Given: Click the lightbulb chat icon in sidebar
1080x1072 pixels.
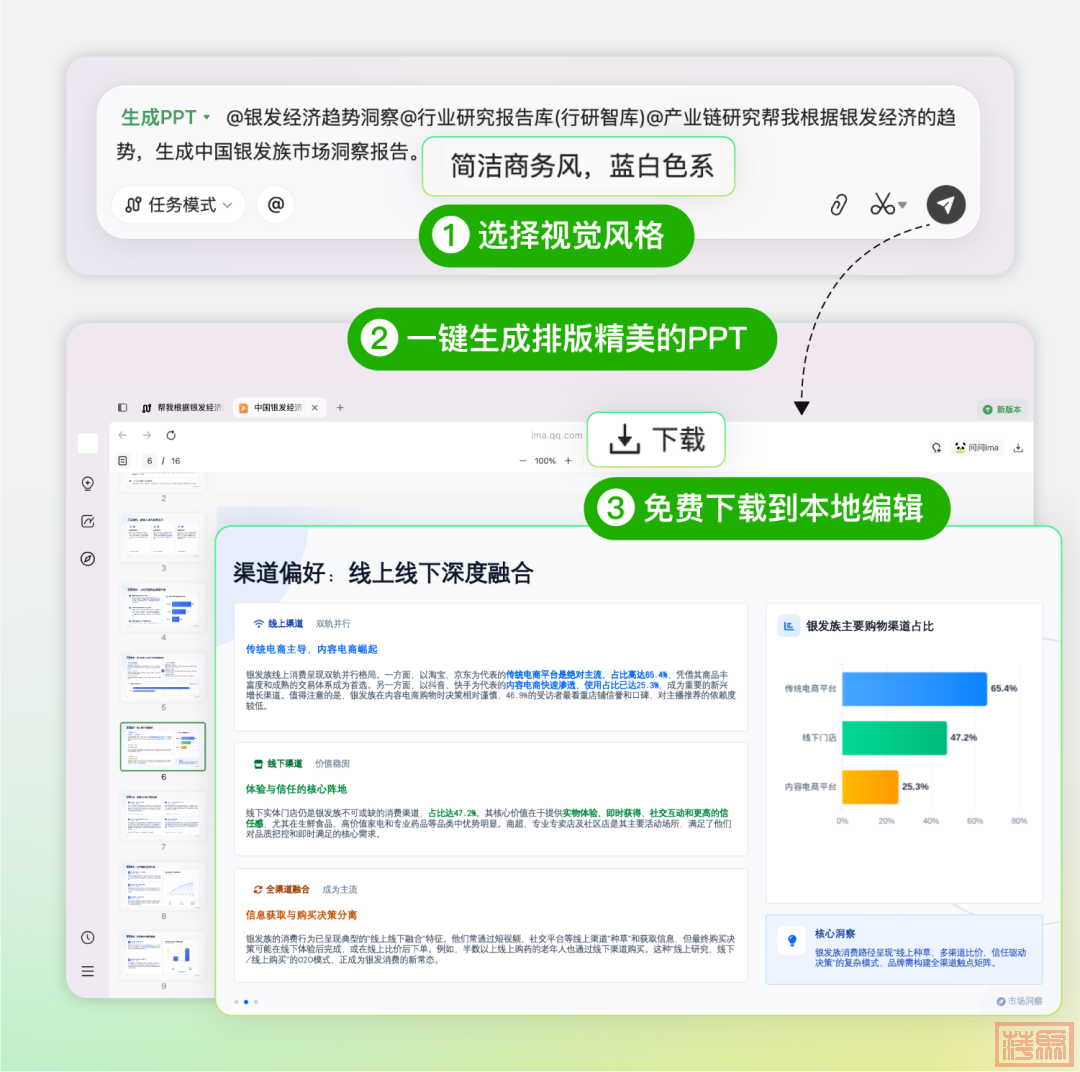Looking at the screenshot, I should coord(88,484).
